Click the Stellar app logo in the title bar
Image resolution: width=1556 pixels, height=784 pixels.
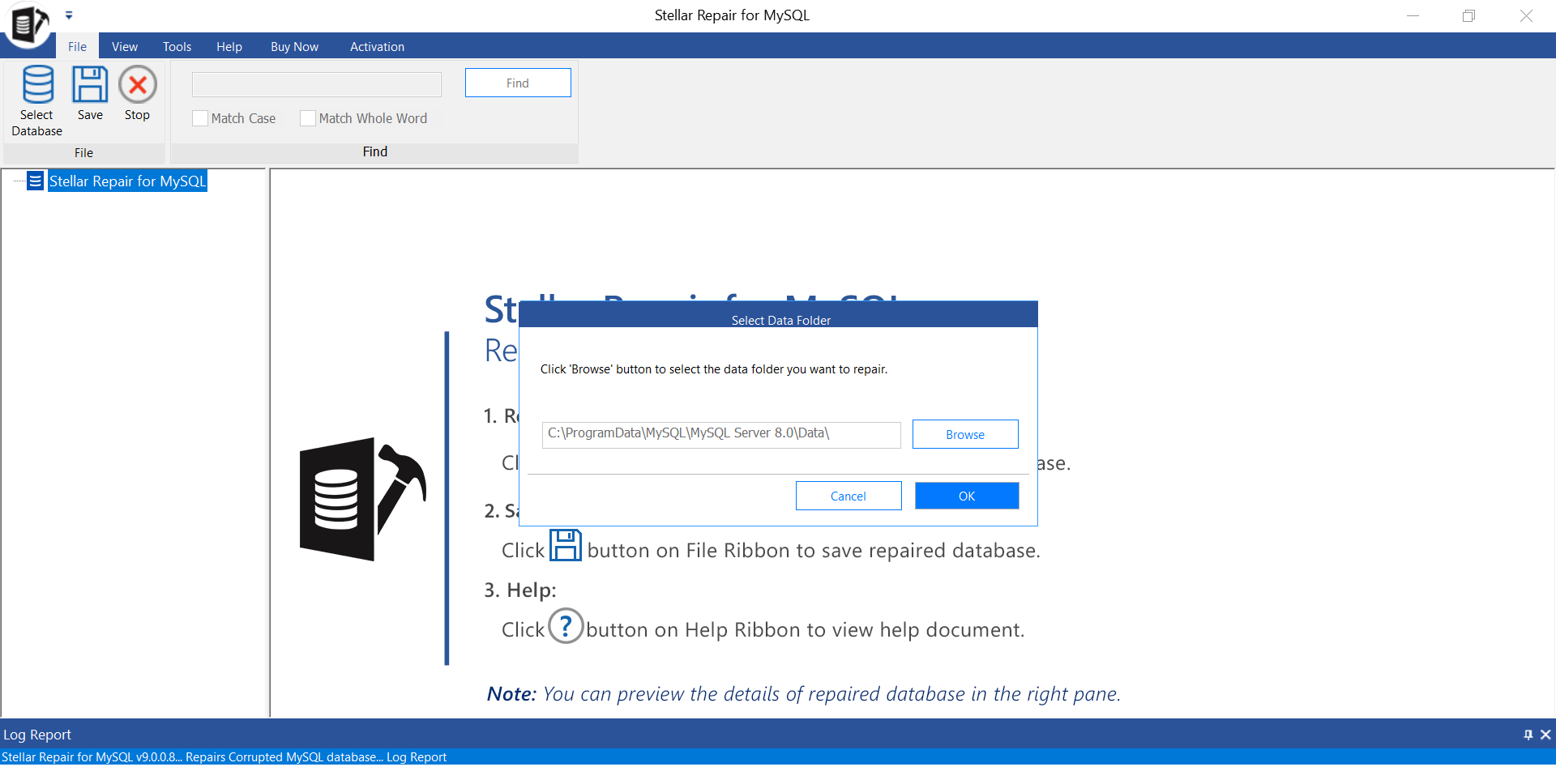28,23
